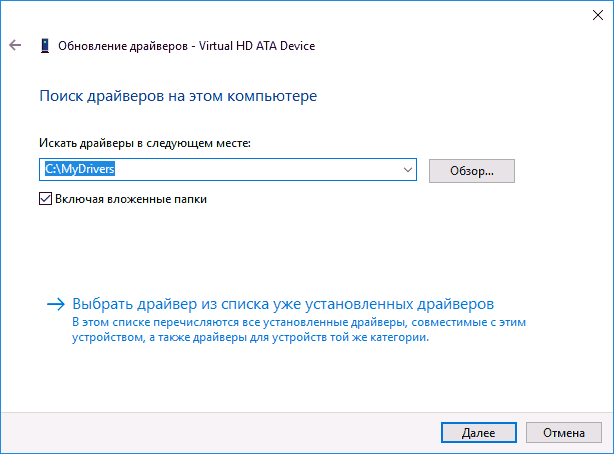Proceed by clicking the Далее button
This screenshot has width=614, height=454.
(479, 432)
